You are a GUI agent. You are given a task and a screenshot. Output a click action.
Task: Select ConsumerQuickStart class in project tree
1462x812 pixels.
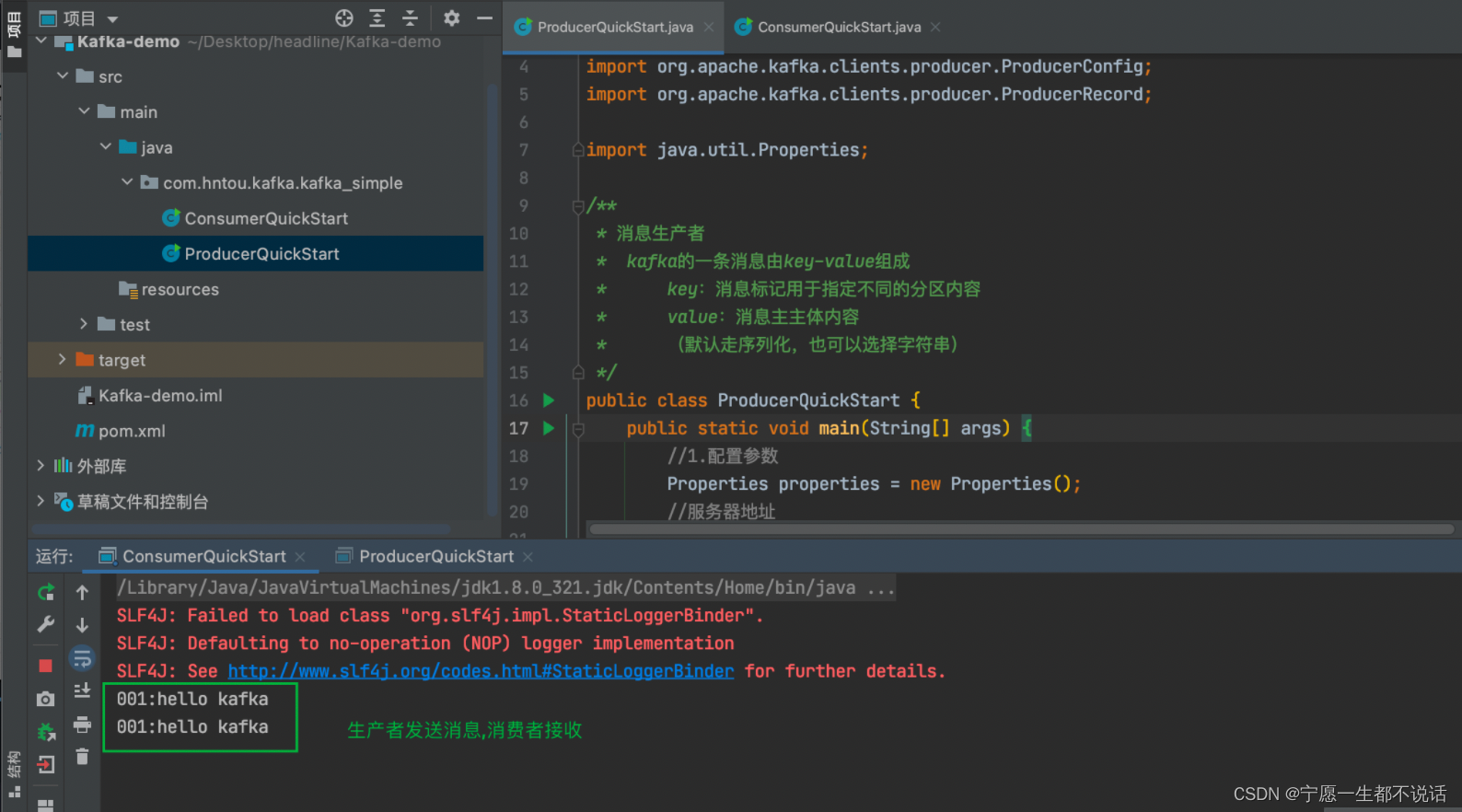266,218
